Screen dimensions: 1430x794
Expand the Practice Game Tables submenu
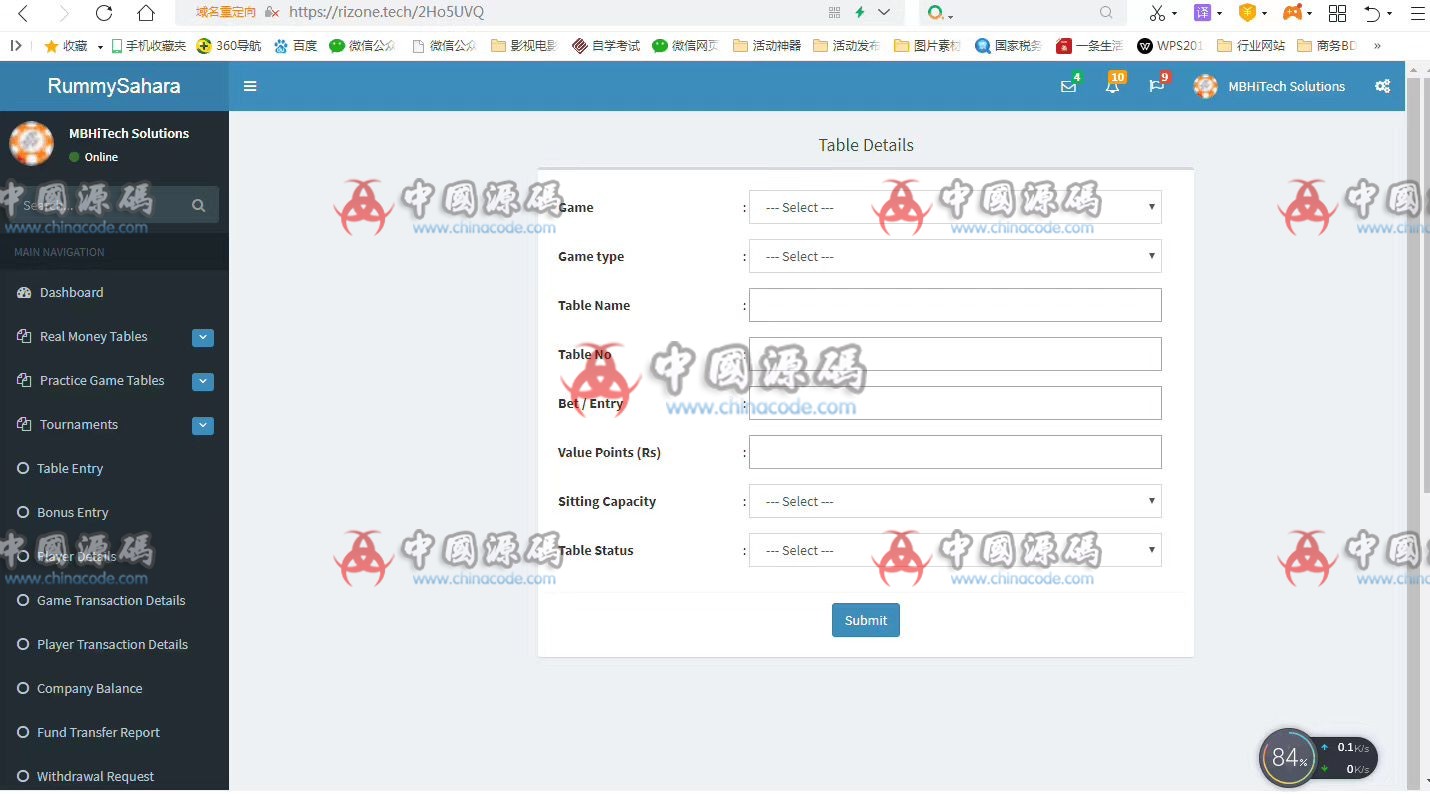203,382
